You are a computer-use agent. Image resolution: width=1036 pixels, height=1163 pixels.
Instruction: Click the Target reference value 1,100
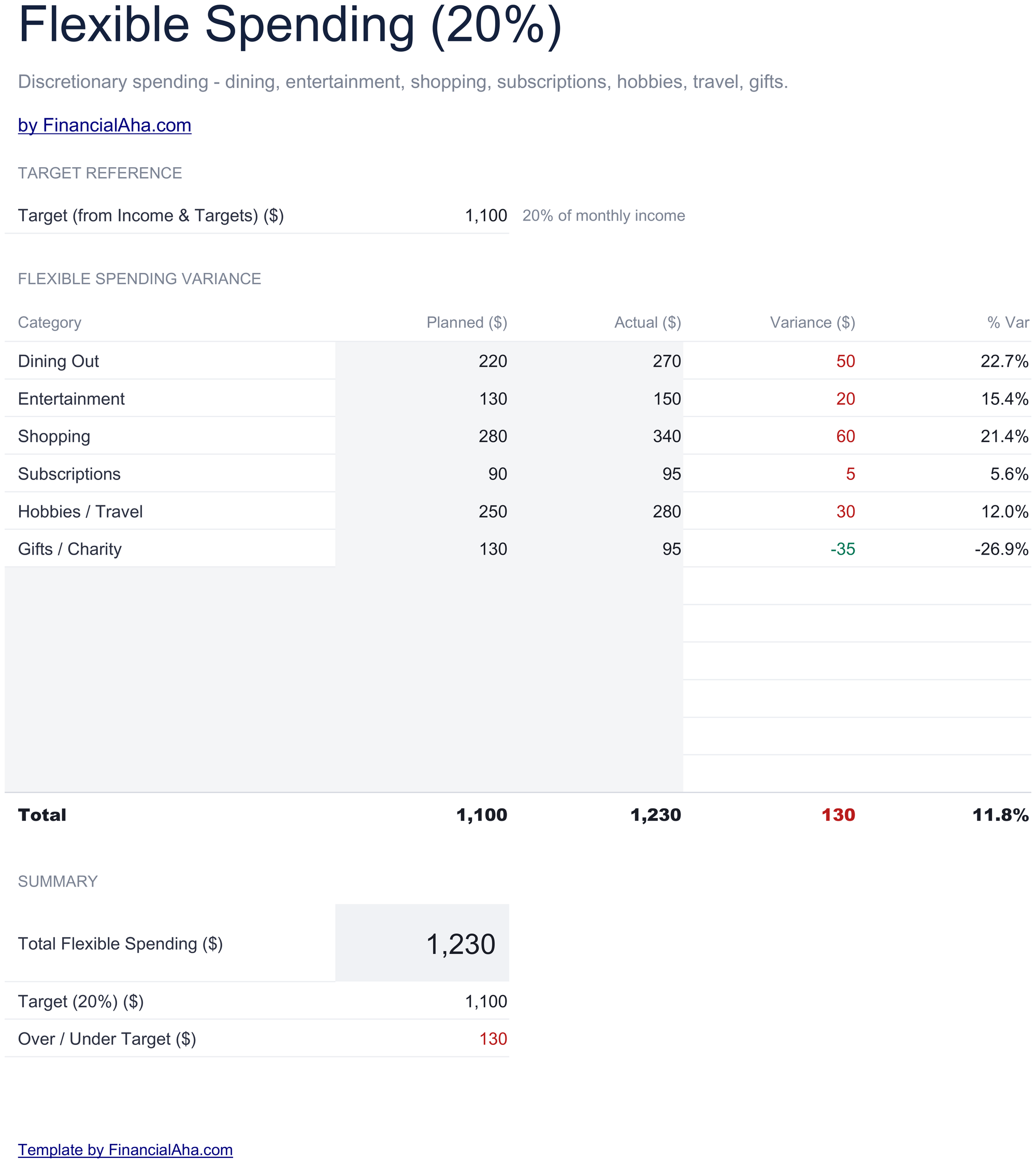(x=485, y=215)
